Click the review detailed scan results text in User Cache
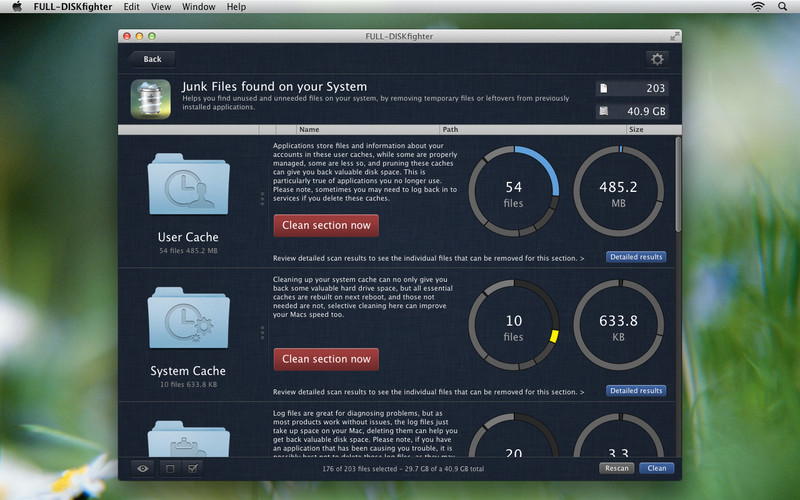Viewport: 800px width, 500px height. click(x=429, y=258)
